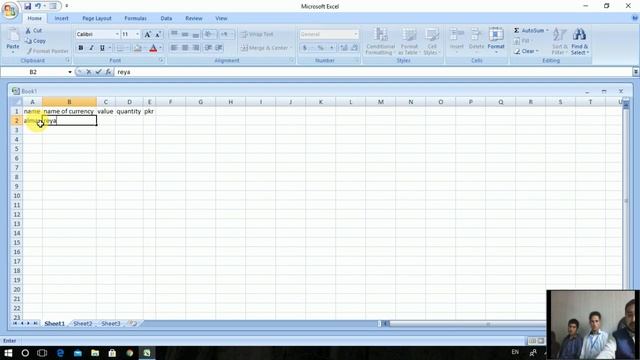Open Format cells button in Cells group

(496, 40)
